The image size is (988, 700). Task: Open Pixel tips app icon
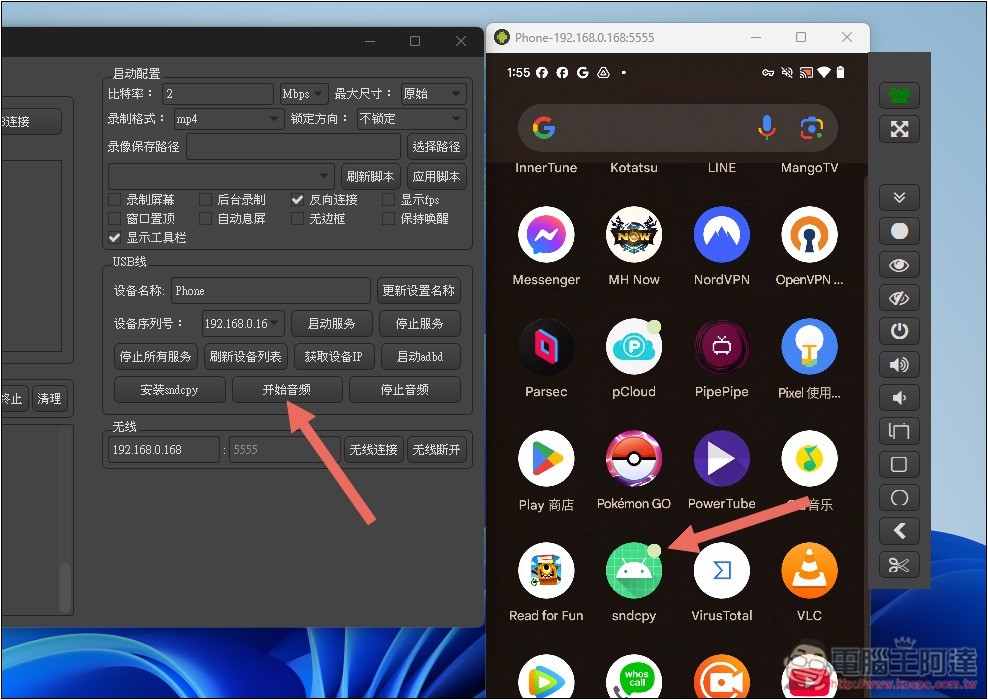(x=809, y=347)
